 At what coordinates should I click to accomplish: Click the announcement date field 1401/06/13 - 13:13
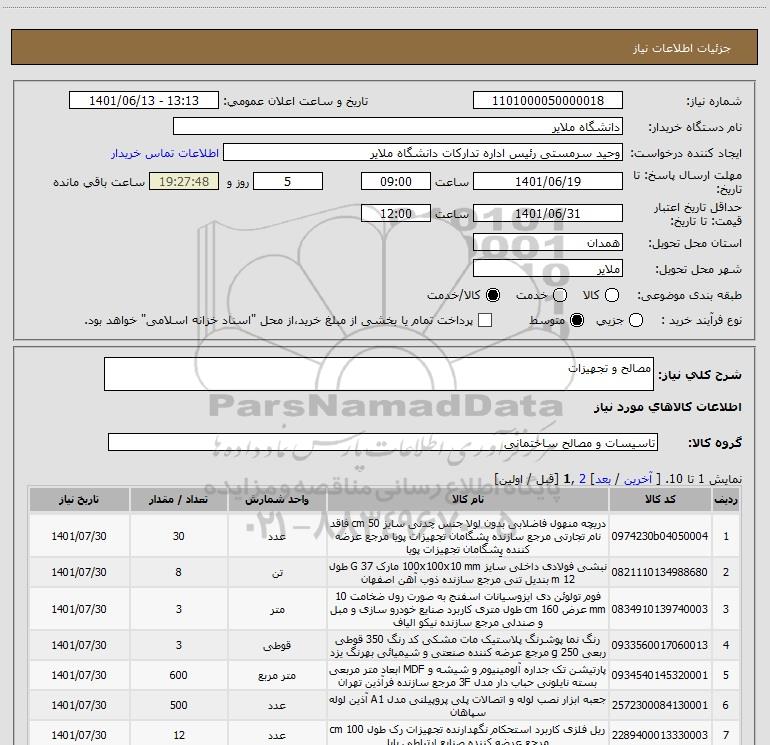(x=143, y=100)
